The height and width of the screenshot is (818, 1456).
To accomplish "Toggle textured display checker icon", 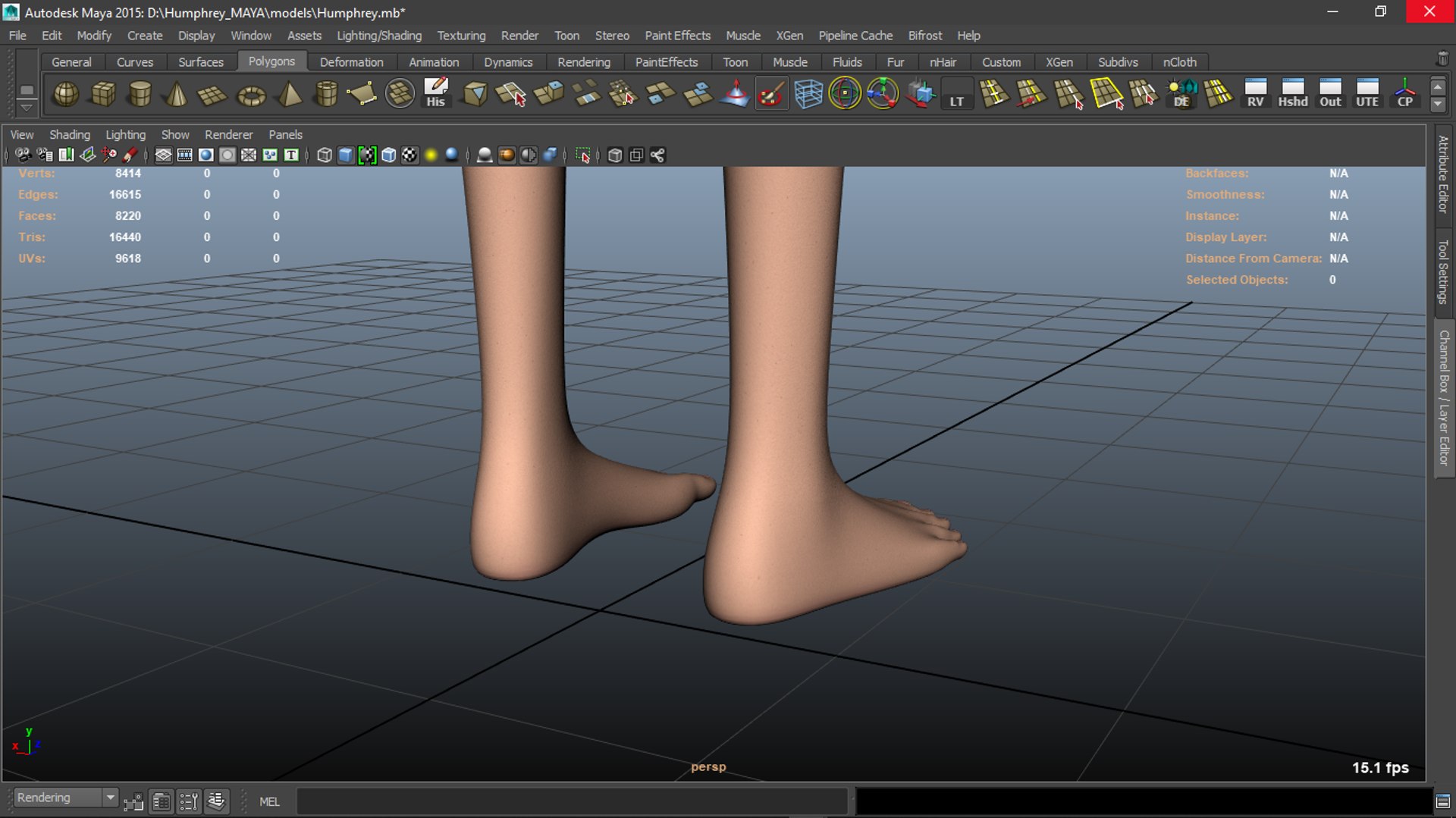I will tap(409, 155).
